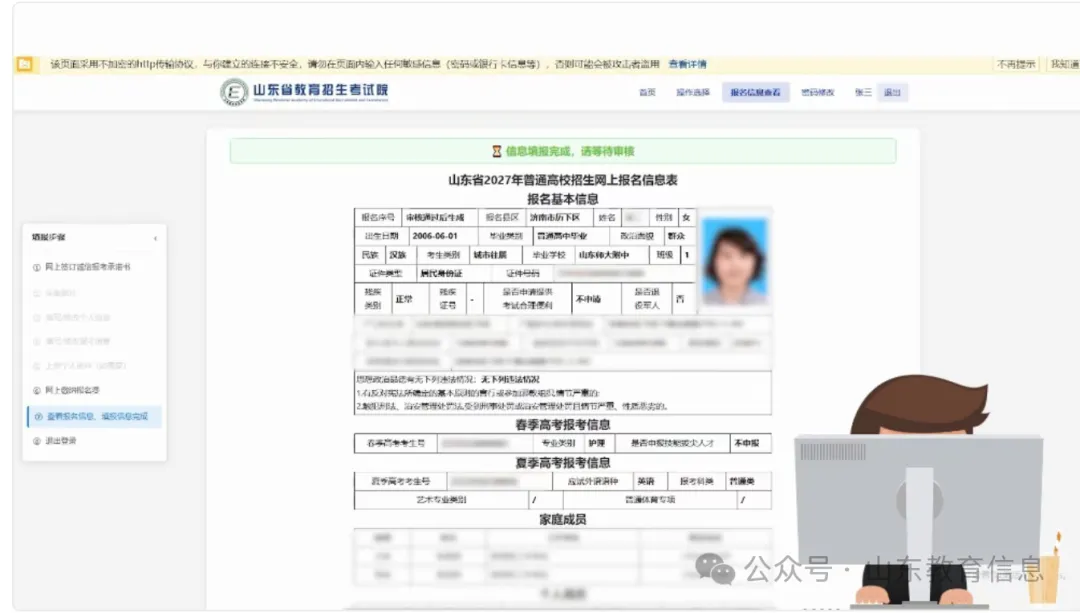The height and width of the screenshot is (613, 1080).
Task: Click the 春季高考报考信息 section heading
Action: pyautogui.click(x=563, y=425)
